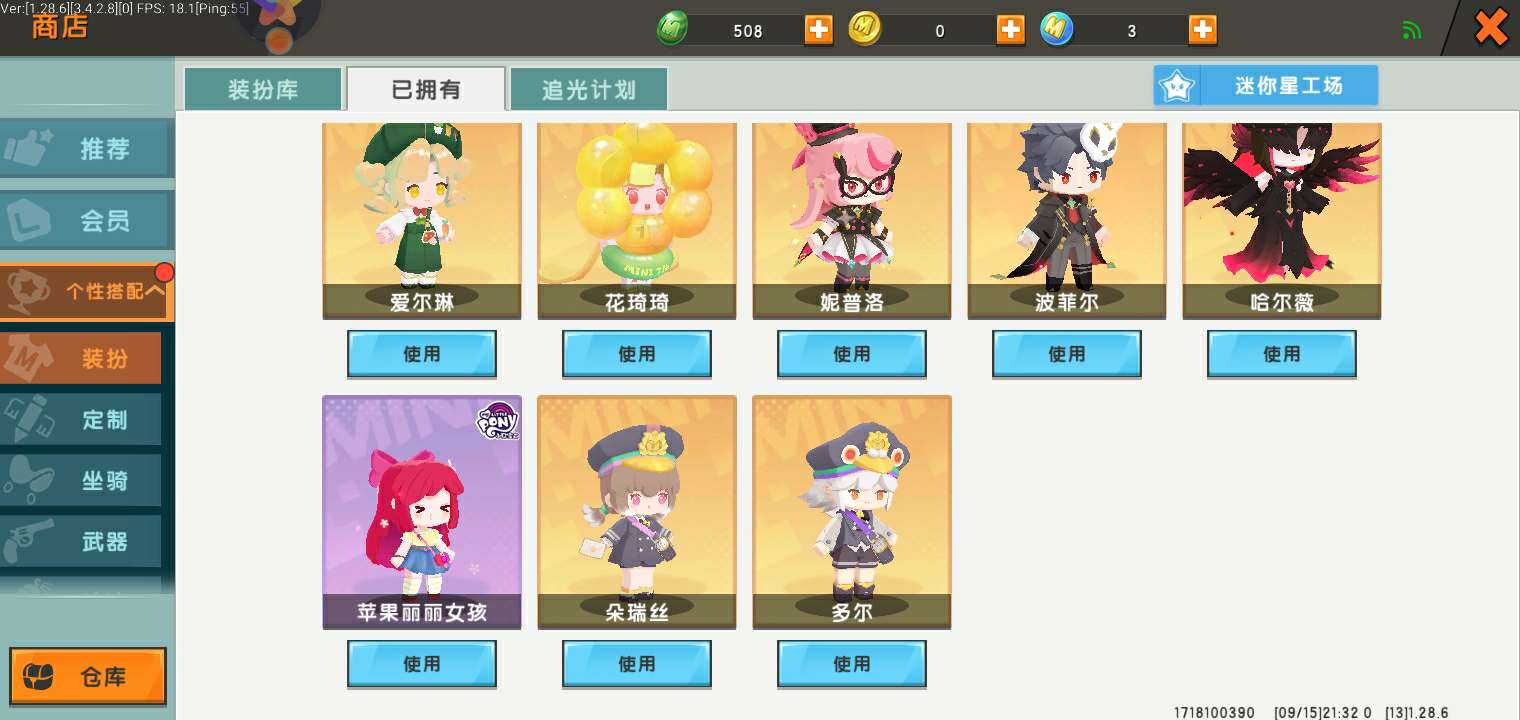Image resolution: width=1520 pixels, height=720 pixels.
Task: Open 迷你星工场 star workshop
Action: point(1265,86)
